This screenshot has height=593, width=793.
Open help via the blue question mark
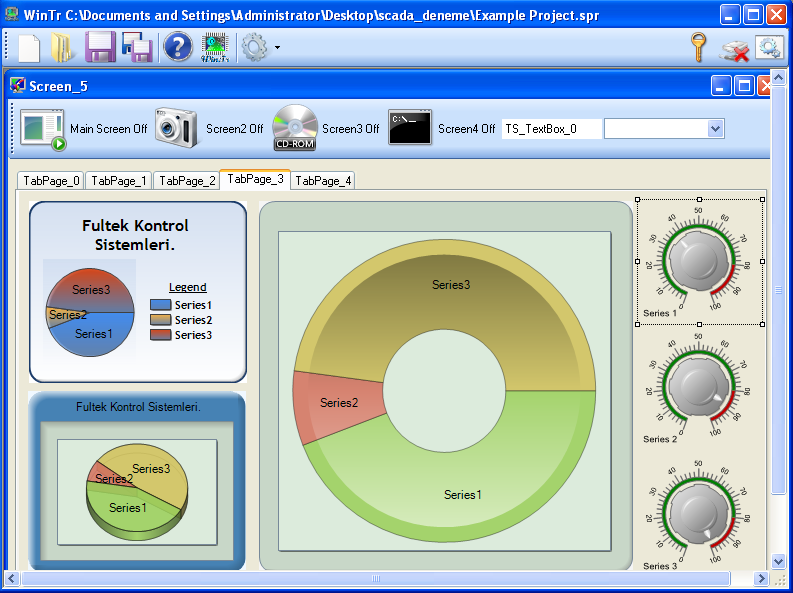pyautogui.click(x=177, y=47)
